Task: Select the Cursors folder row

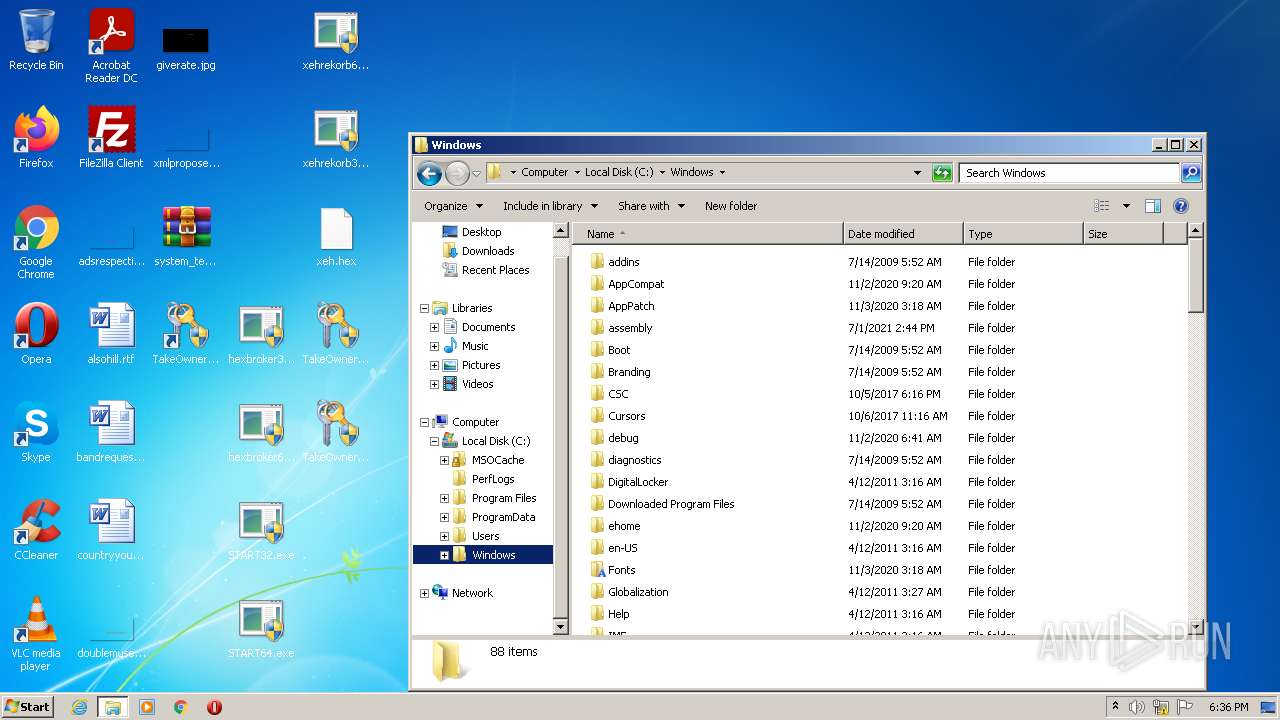Action: (x=880, y=416)
